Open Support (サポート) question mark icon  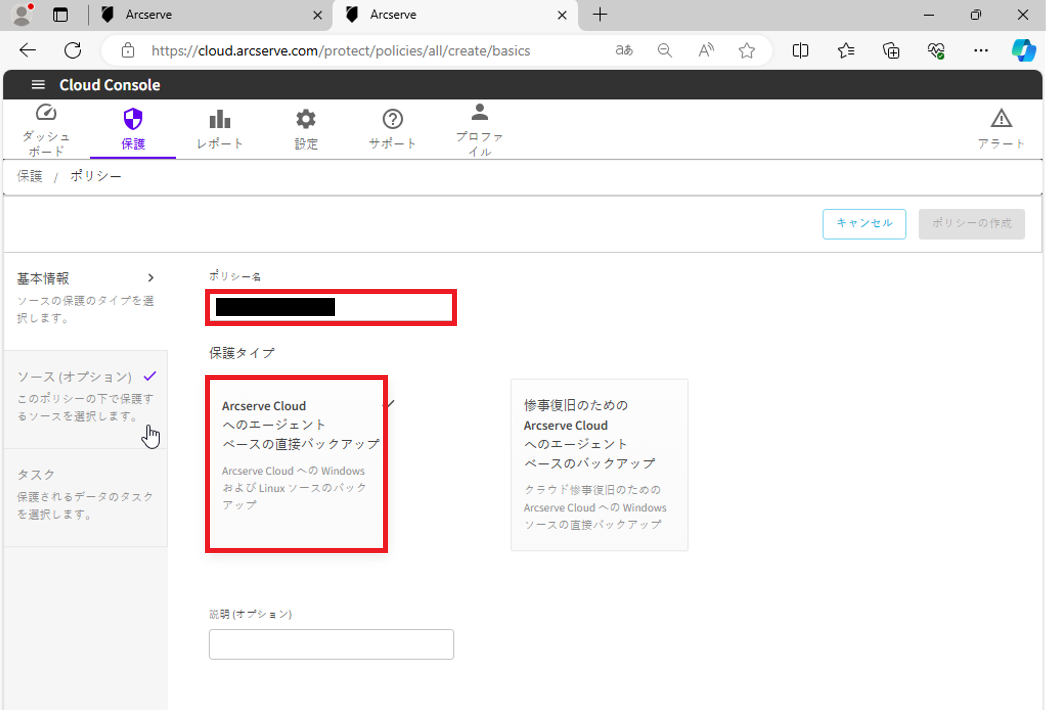tap(393, 119)
